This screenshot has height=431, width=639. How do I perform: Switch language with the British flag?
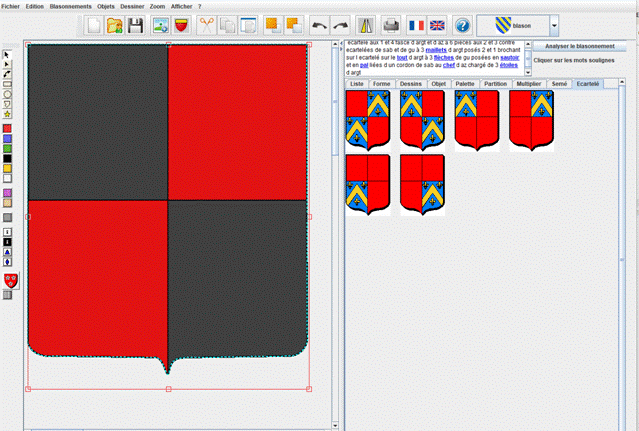pyautogui.click(x=437, y=25)
